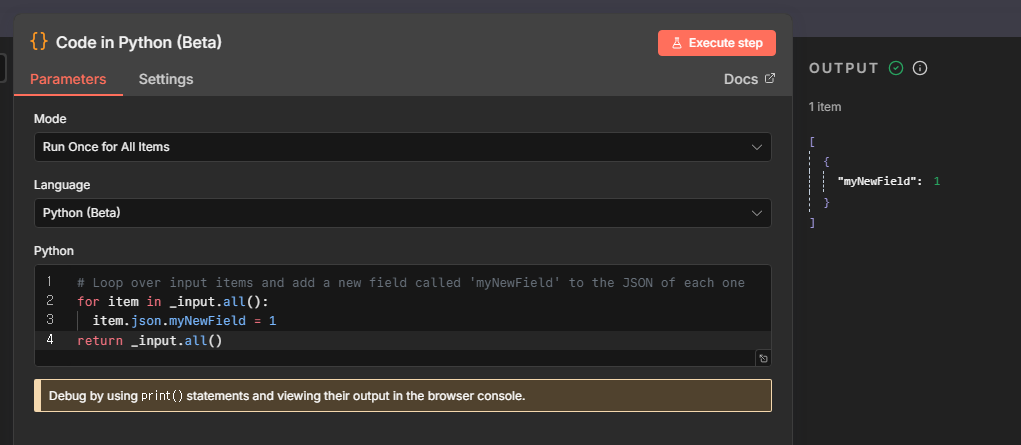Screen dimensions: 1021x445
Task: Click the green success checkmark next to OUTPUT
Action: coord(896,68)
